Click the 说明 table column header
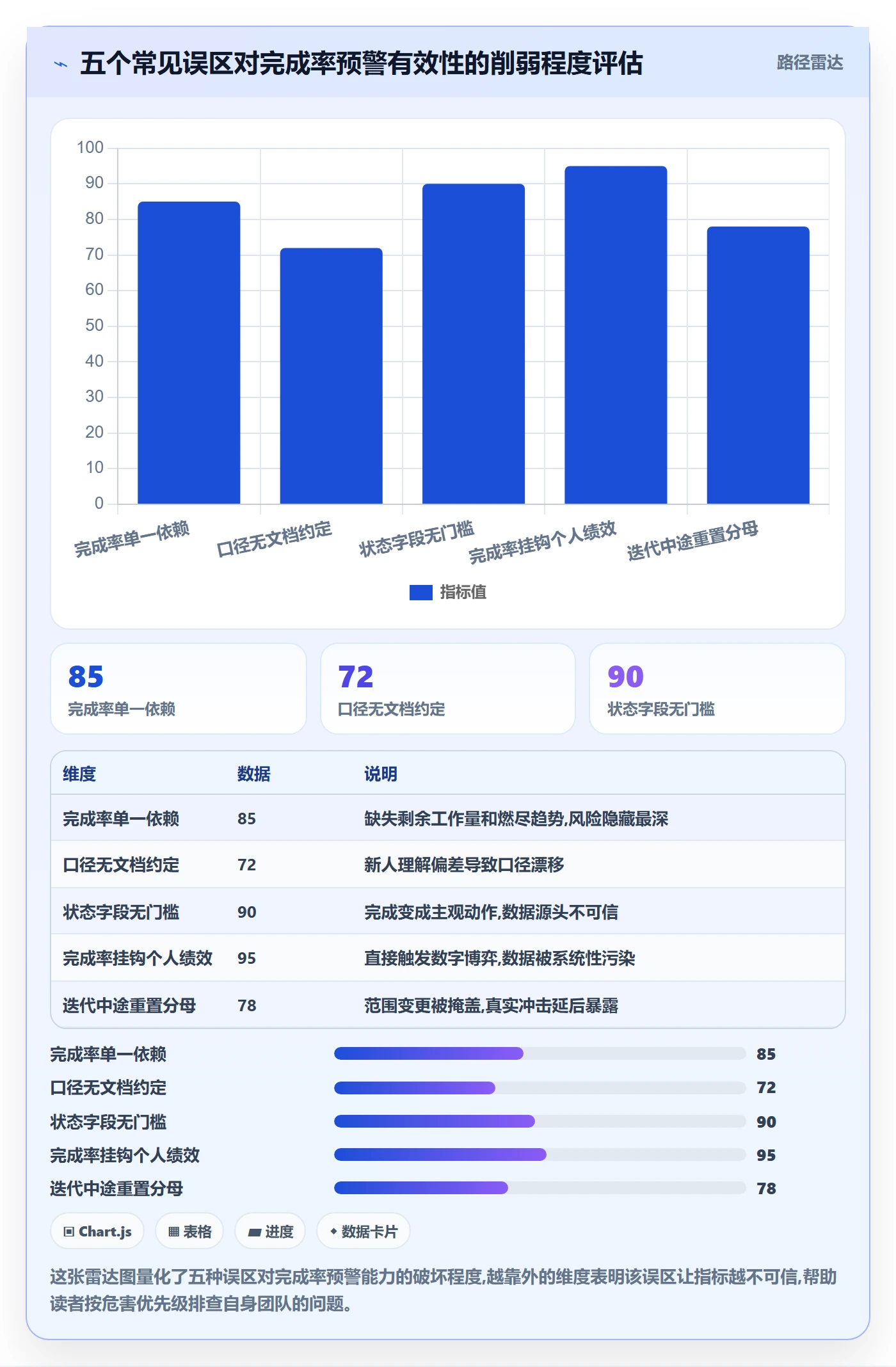 tap(381, 774)
